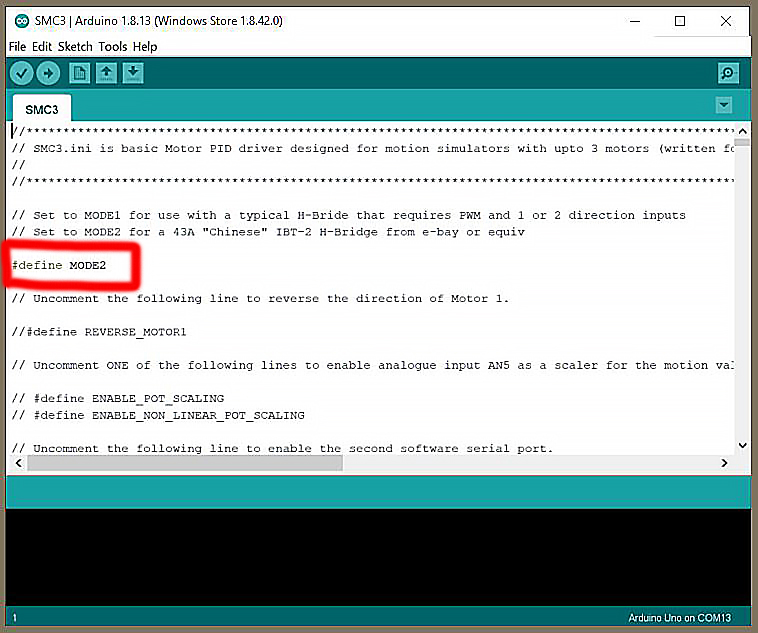Click the 'SMC3.ini is basic Motor PID' comment
This screenshot has height=633, width=758.
click(x=373, y=148)
